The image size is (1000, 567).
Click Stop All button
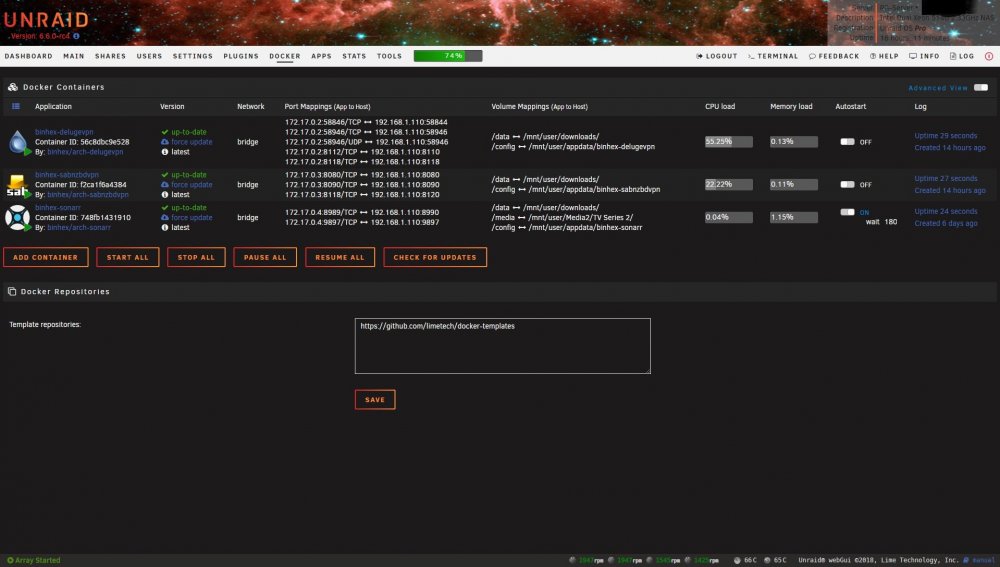point(196,257)
